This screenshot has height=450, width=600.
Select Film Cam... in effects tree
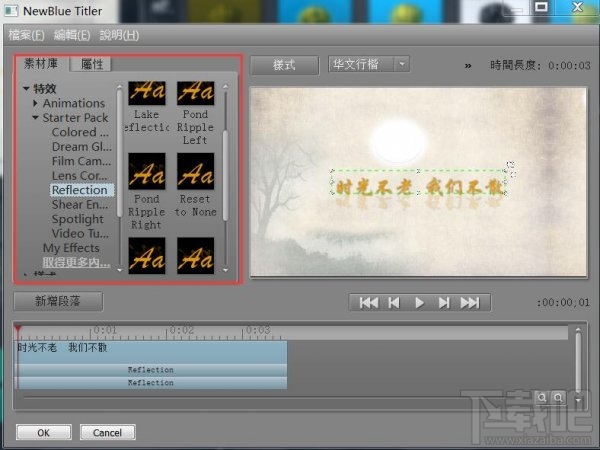tap(82, 161)
